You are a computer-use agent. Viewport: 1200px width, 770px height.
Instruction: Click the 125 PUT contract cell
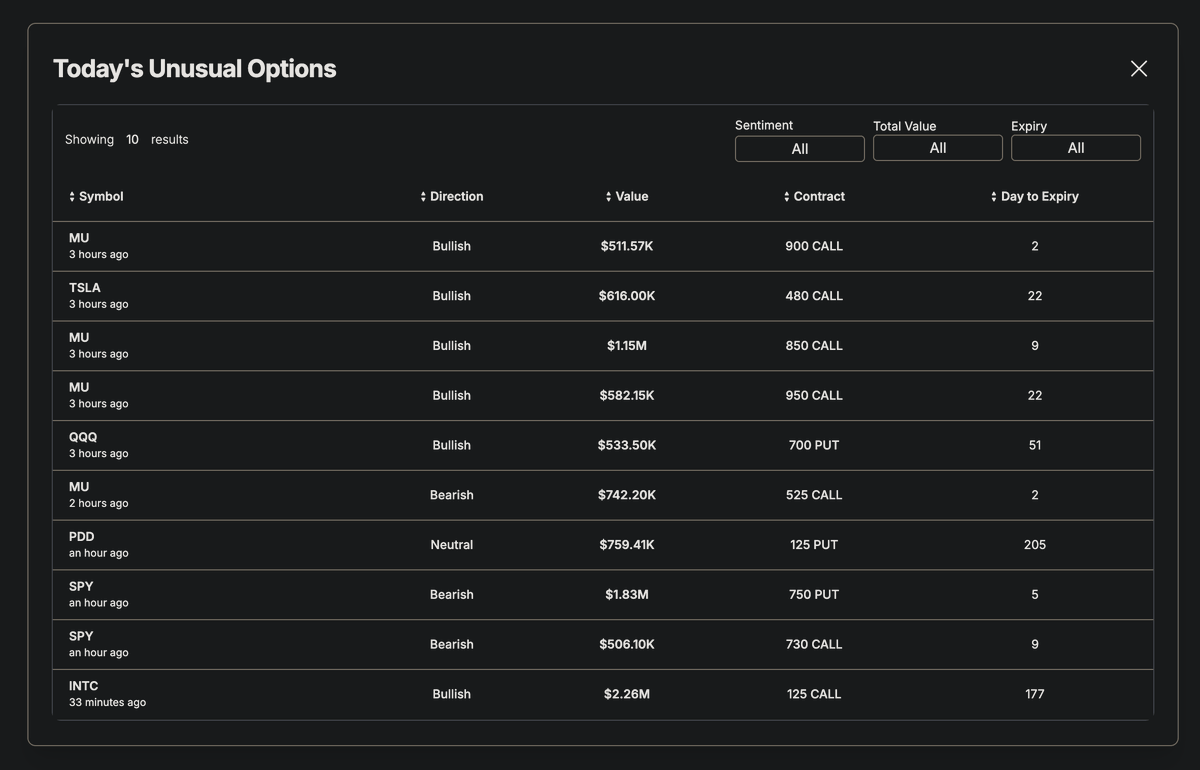coord(814,545)
